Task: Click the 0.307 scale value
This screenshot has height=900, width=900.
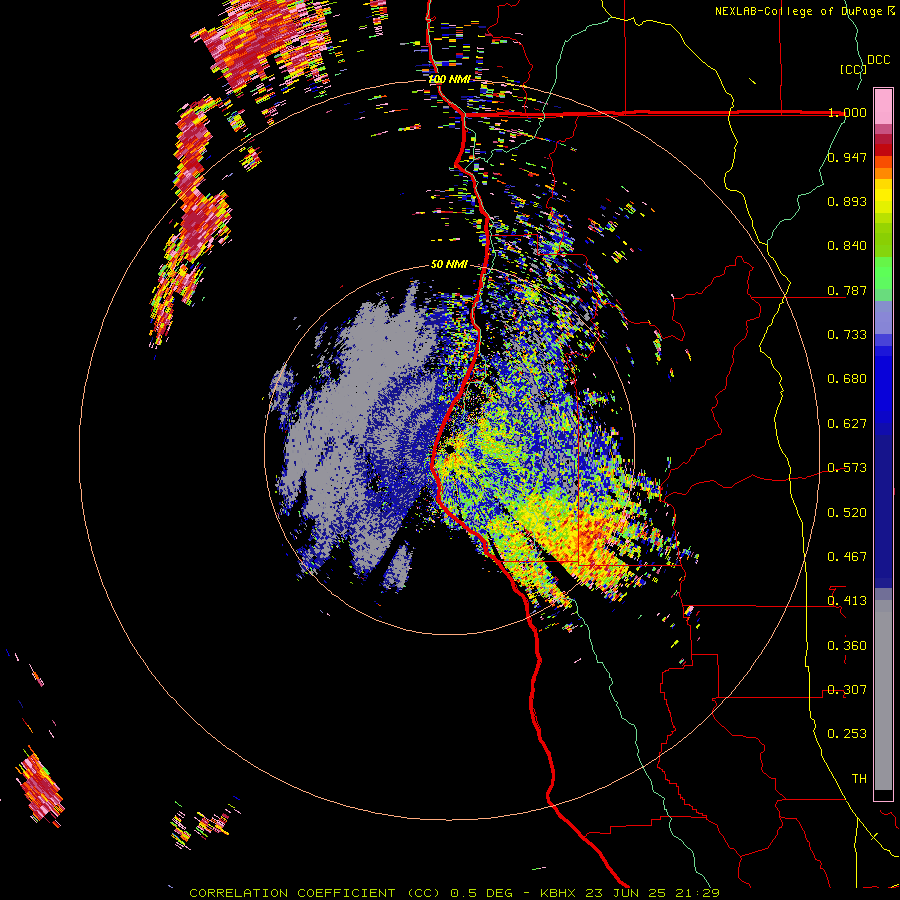Action: [x=847, y=690]
